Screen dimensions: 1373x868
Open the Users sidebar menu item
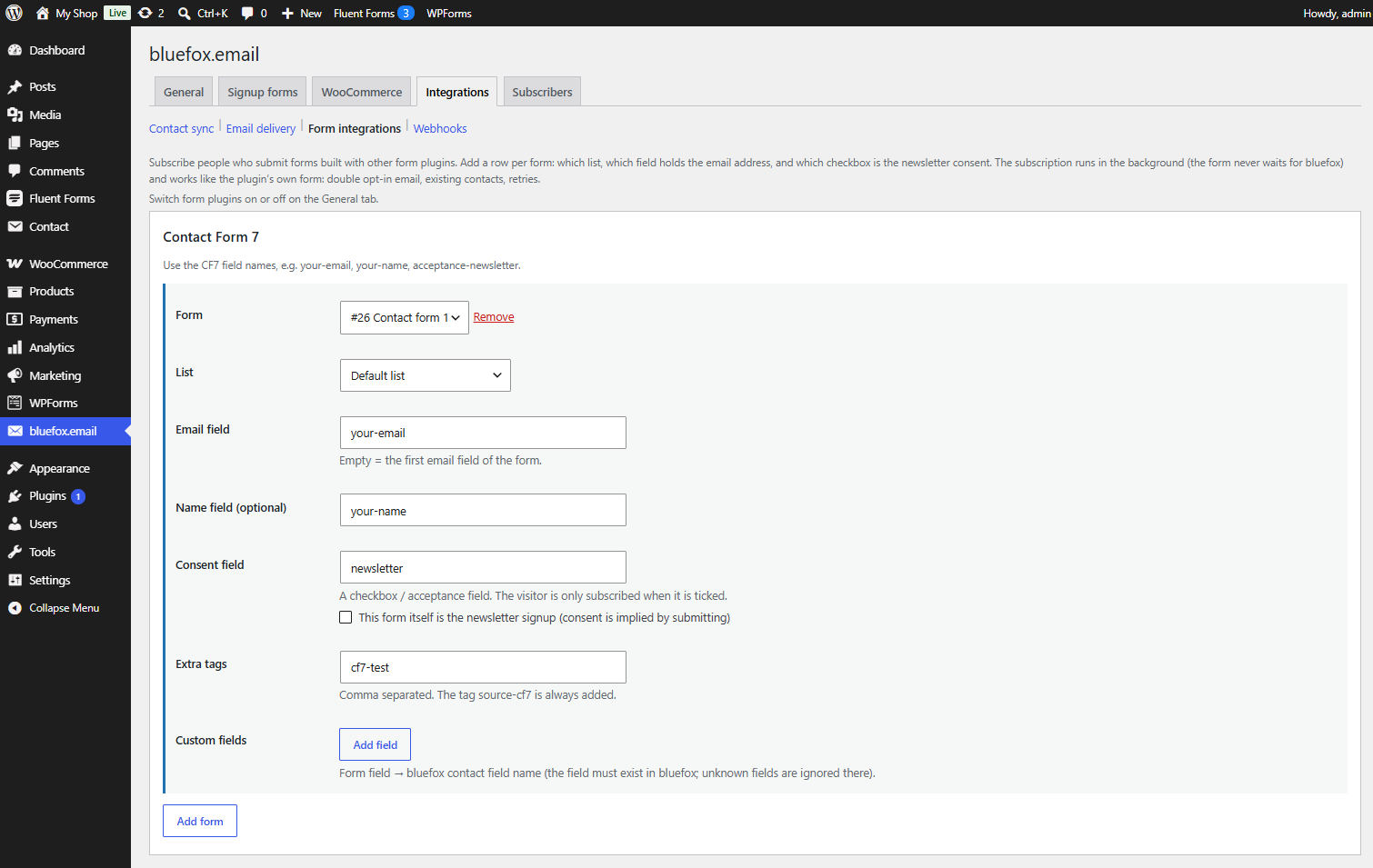pos(65,524)
